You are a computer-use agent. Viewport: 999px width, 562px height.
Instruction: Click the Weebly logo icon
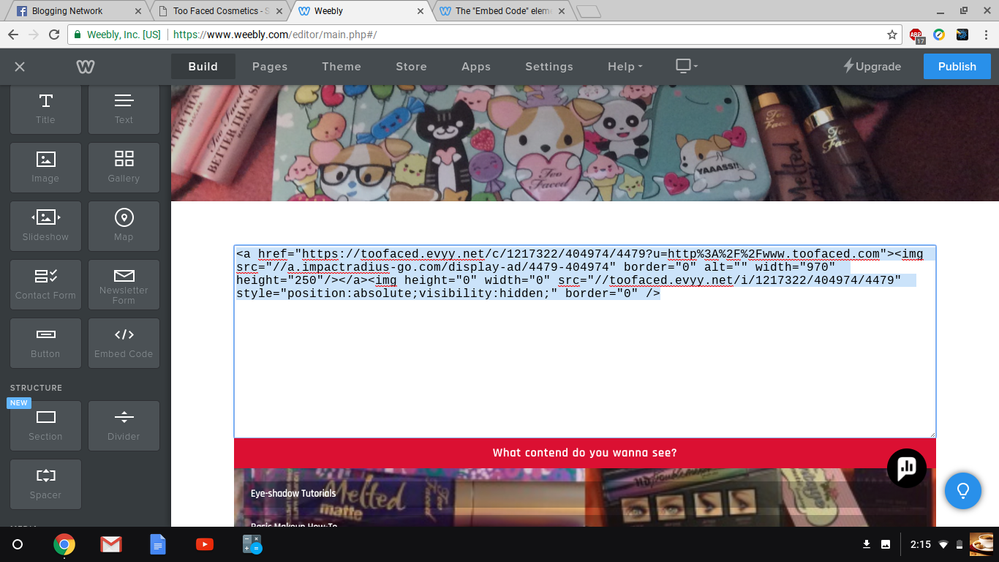(x=85, y=66)
